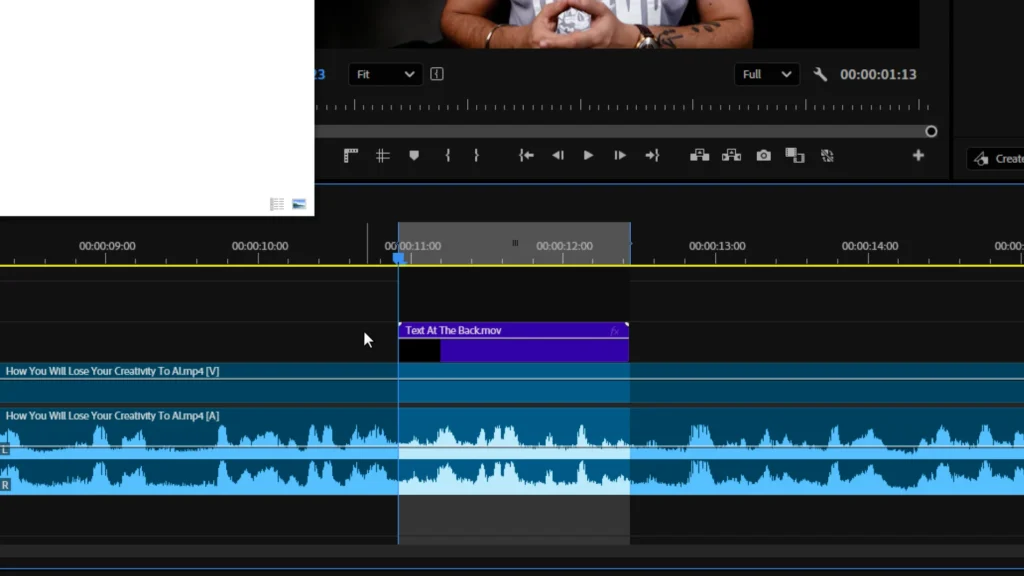Screen dimensions: 1024x576
Task: Click the R channel indicator on the audio track
Action: pyautogui.click(x=5, y=485)
